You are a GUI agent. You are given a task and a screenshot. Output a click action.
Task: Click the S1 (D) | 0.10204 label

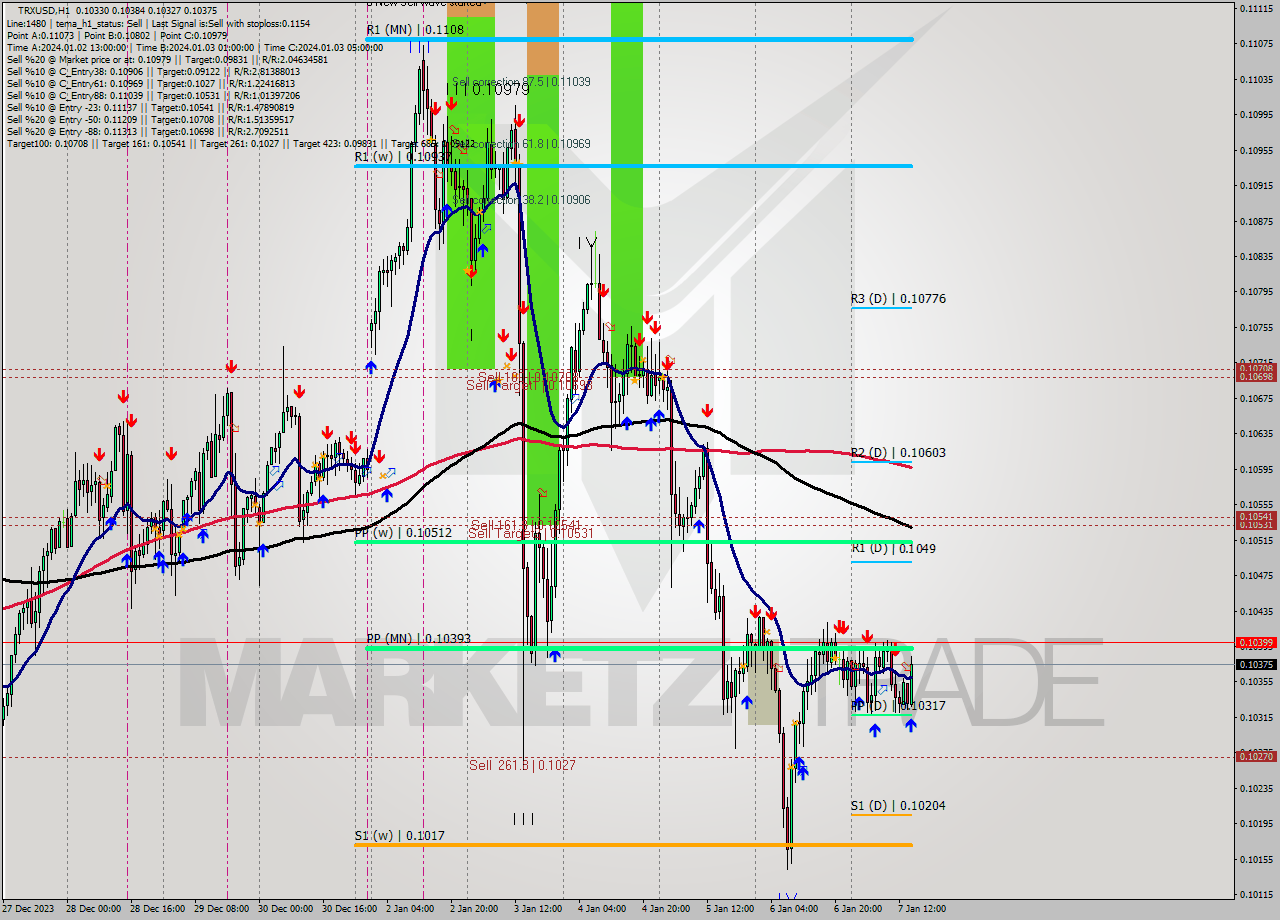click(x=898, y=806)
